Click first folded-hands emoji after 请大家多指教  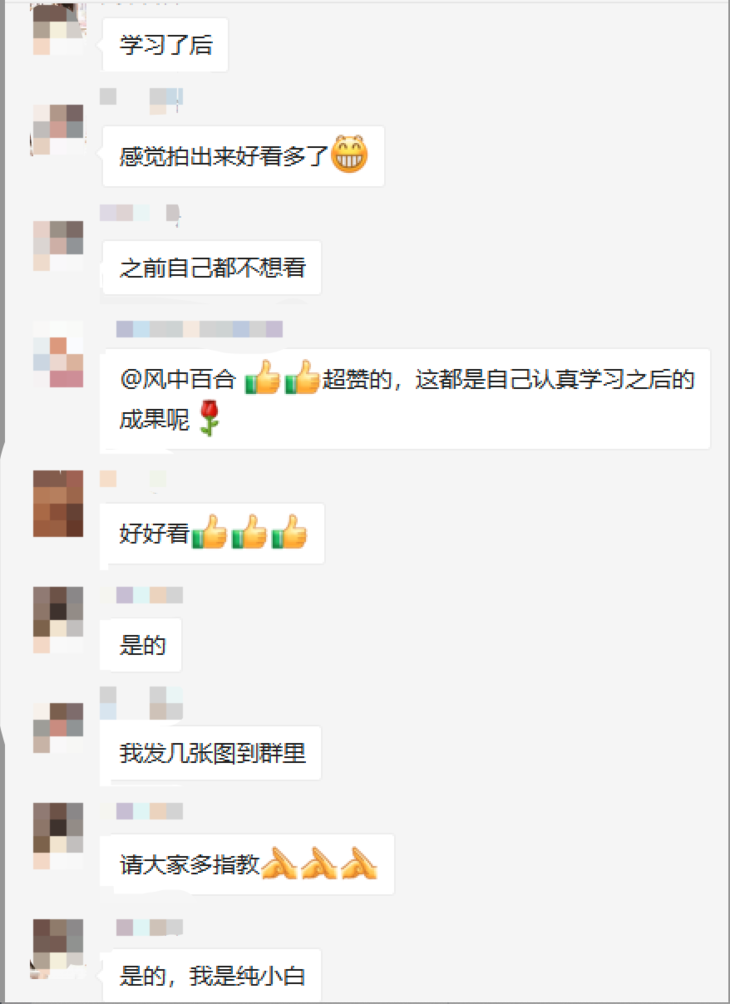coord(279,862)
